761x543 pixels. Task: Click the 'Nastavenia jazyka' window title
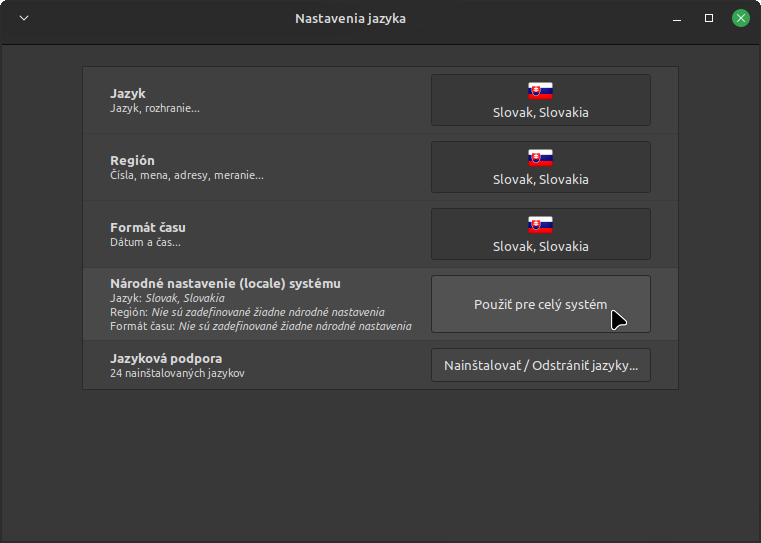click(x=350, y=18)
